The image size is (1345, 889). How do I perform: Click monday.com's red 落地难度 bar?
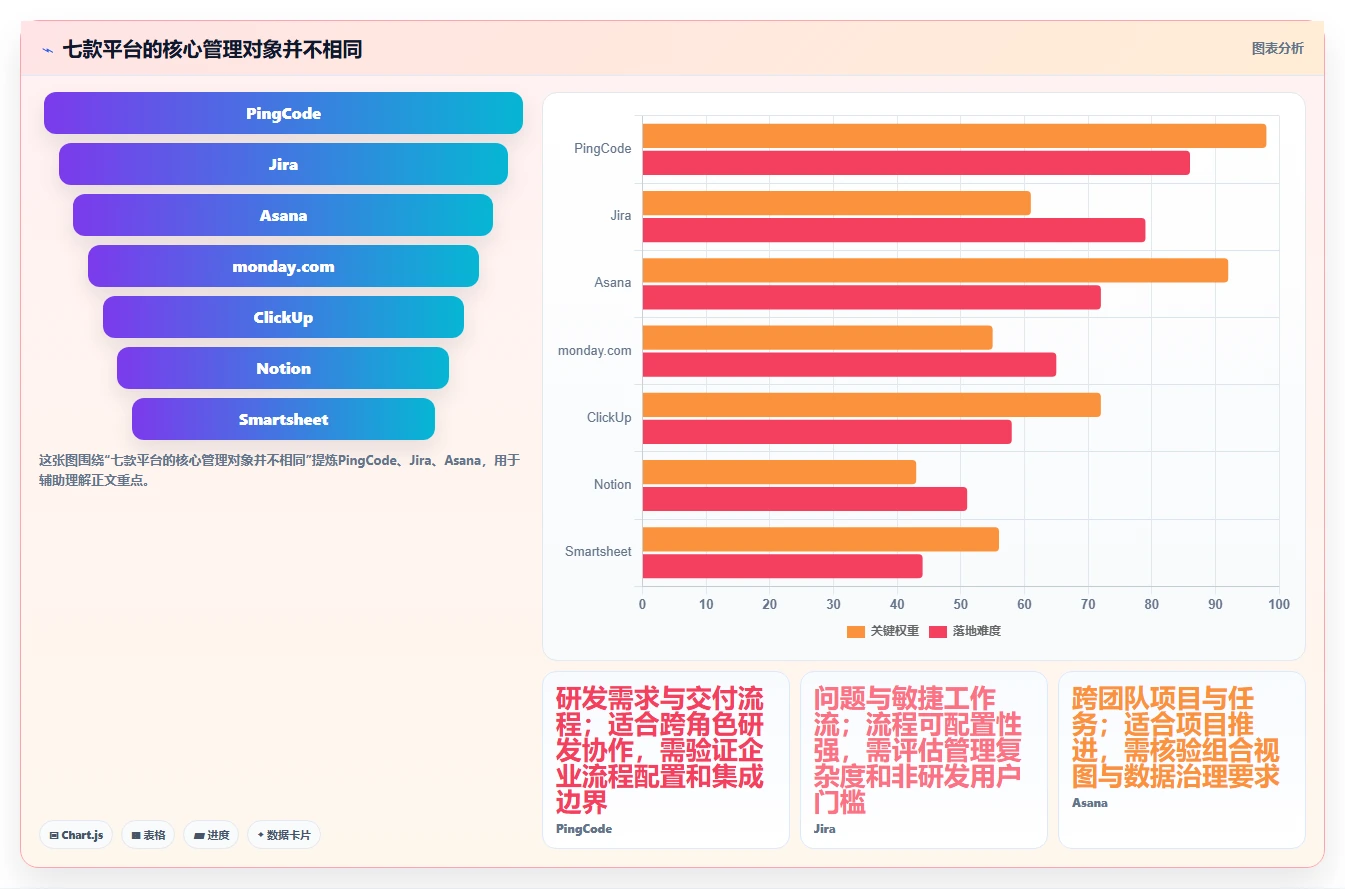click(849, 364)
